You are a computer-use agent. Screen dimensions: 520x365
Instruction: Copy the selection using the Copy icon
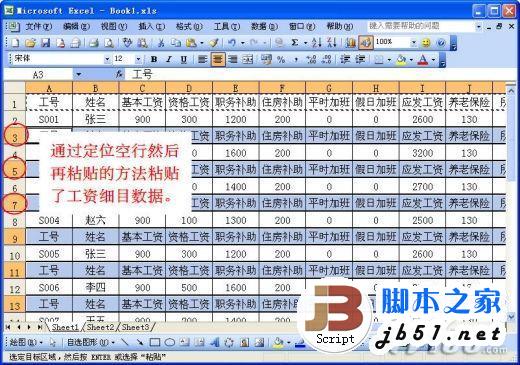tap(176, 43)
